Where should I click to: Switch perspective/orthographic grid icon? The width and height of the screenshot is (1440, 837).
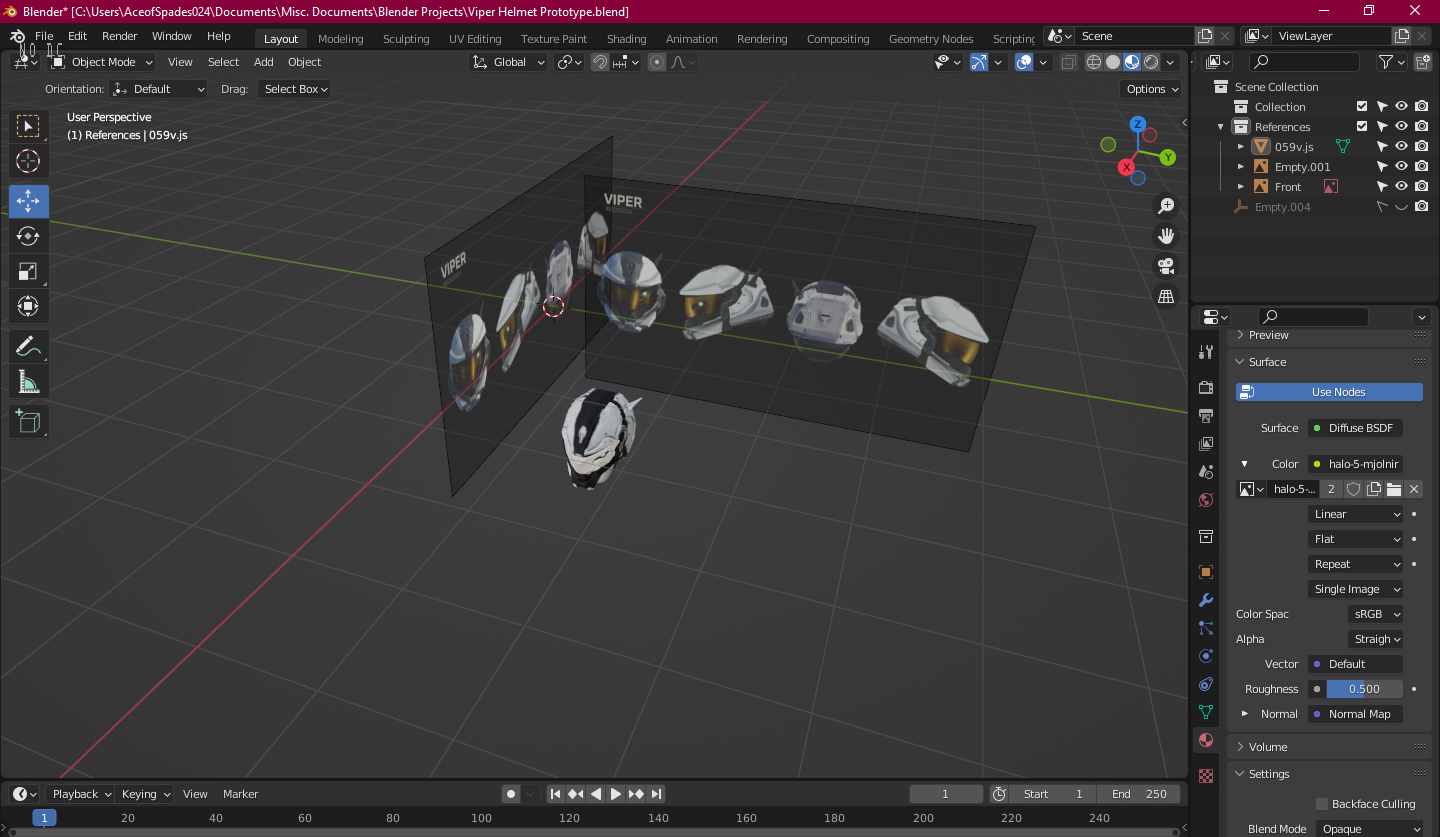1166,296
